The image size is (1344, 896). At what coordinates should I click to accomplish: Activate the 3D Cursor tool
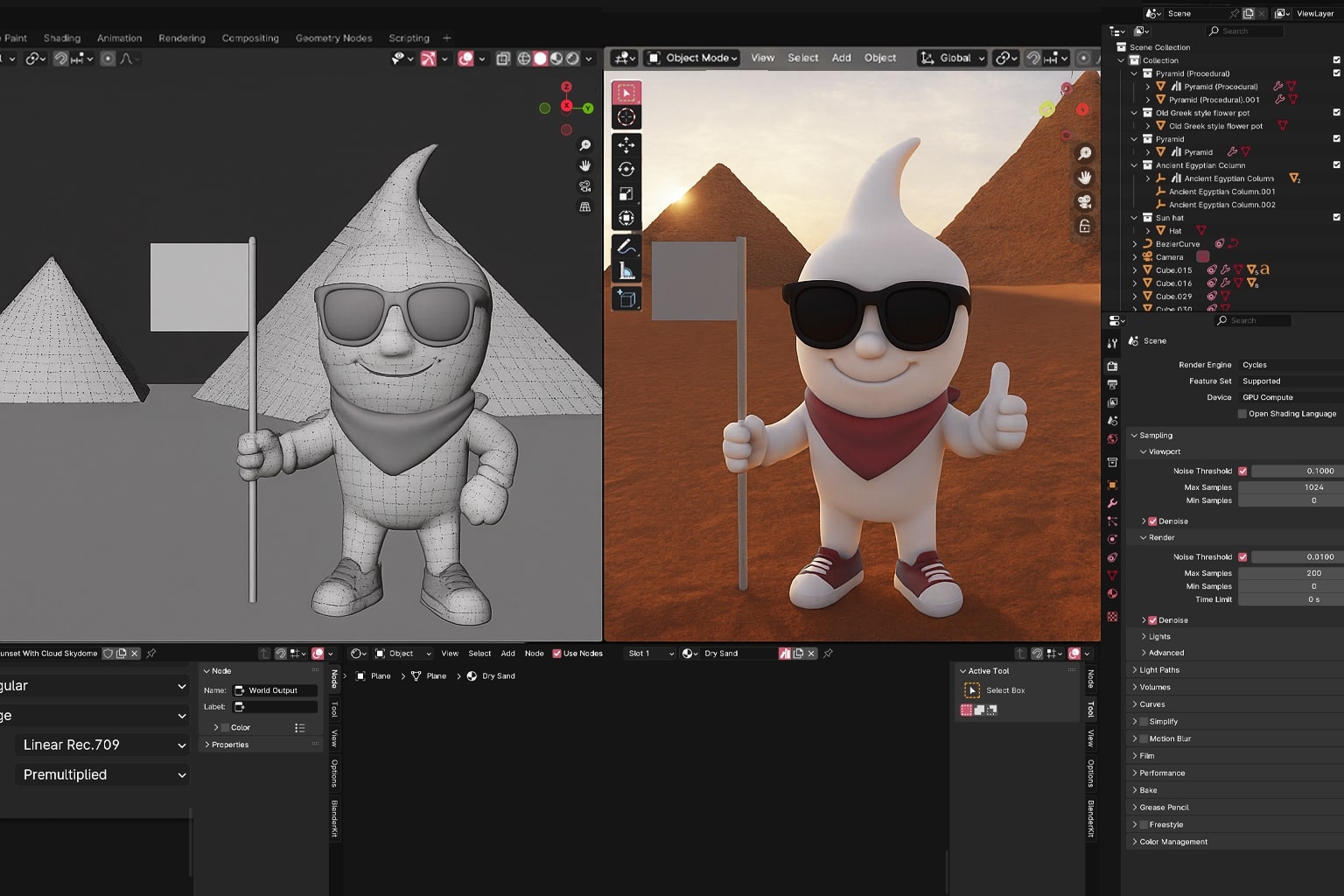[626, 117]
